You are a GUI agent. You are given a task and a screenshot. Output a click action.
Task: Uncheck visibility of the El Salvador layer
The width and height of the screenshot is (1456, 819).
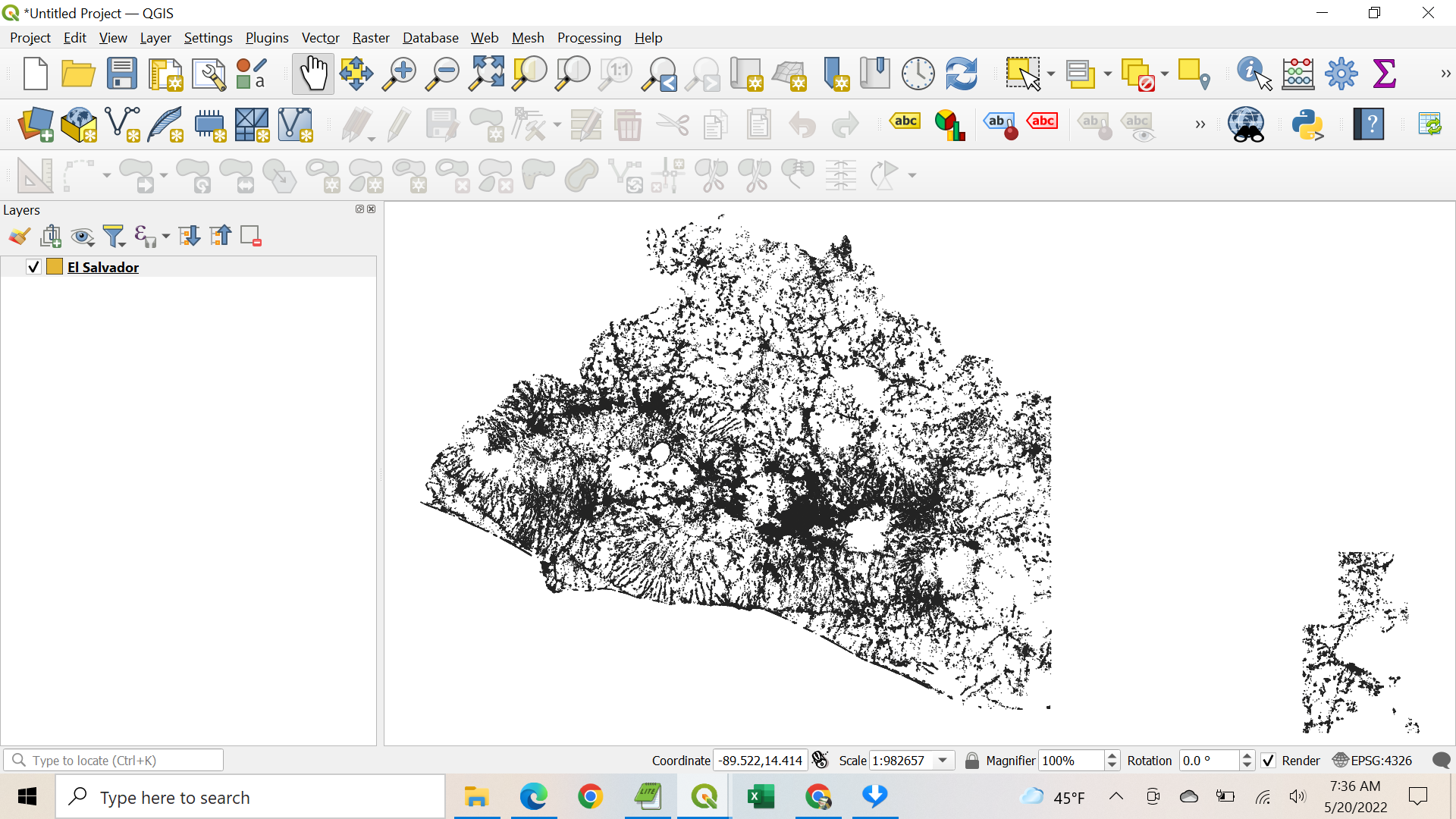(x=32, y=267)
